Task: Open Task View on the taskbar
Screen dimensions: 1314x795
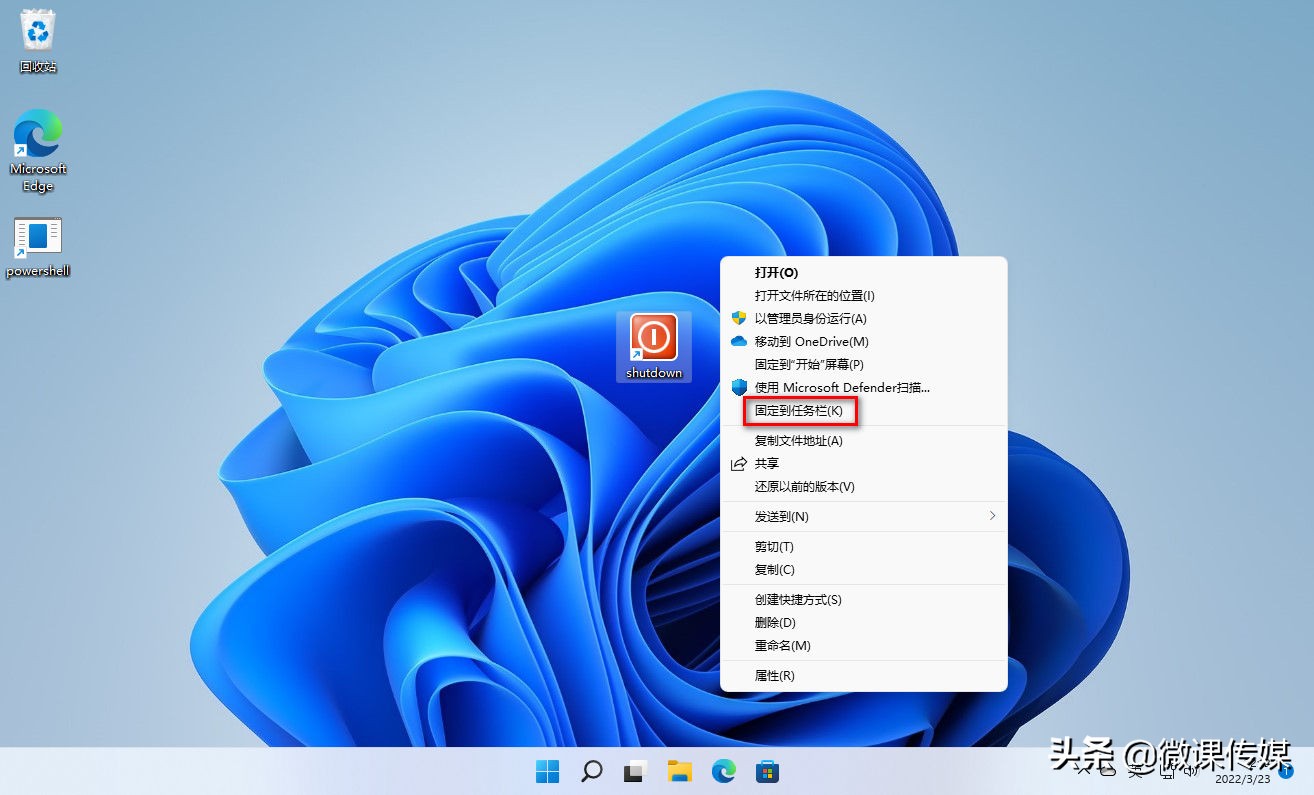Action: tap(634, 771)
